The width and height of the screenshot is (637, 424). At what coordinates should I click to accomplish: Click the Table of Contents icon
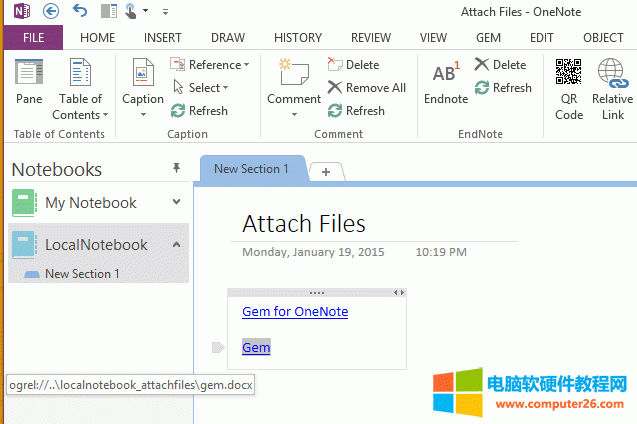pos(80,72)
